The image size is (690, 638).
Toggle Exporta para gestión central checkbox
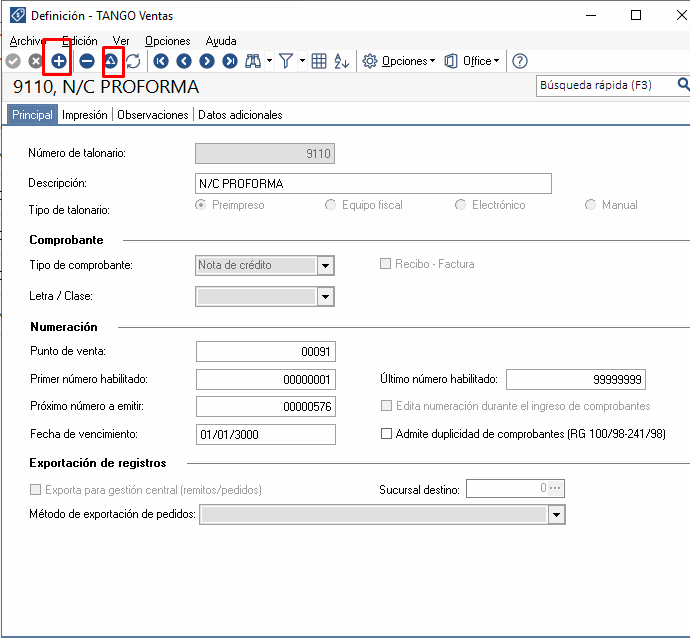[35, 490]
